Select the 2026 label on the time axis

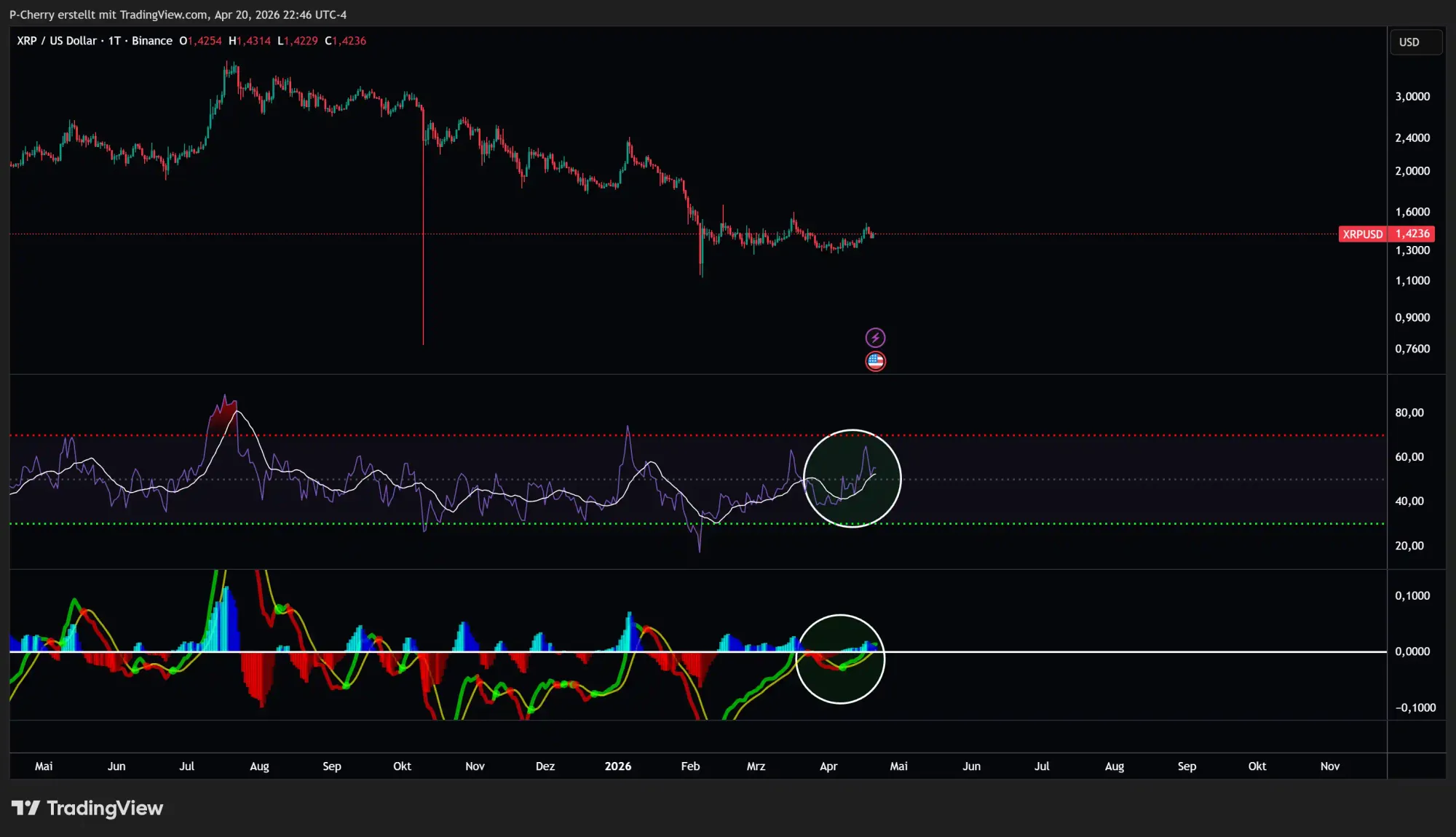coord(618,766)
